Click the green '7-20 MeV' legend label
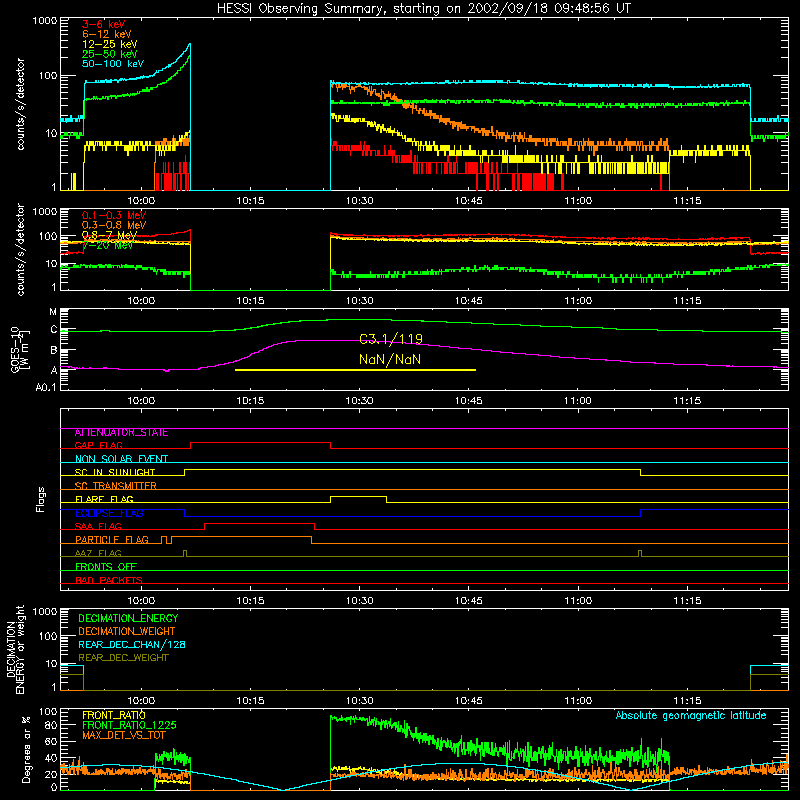The image size is (800, 800). point(107,245)
